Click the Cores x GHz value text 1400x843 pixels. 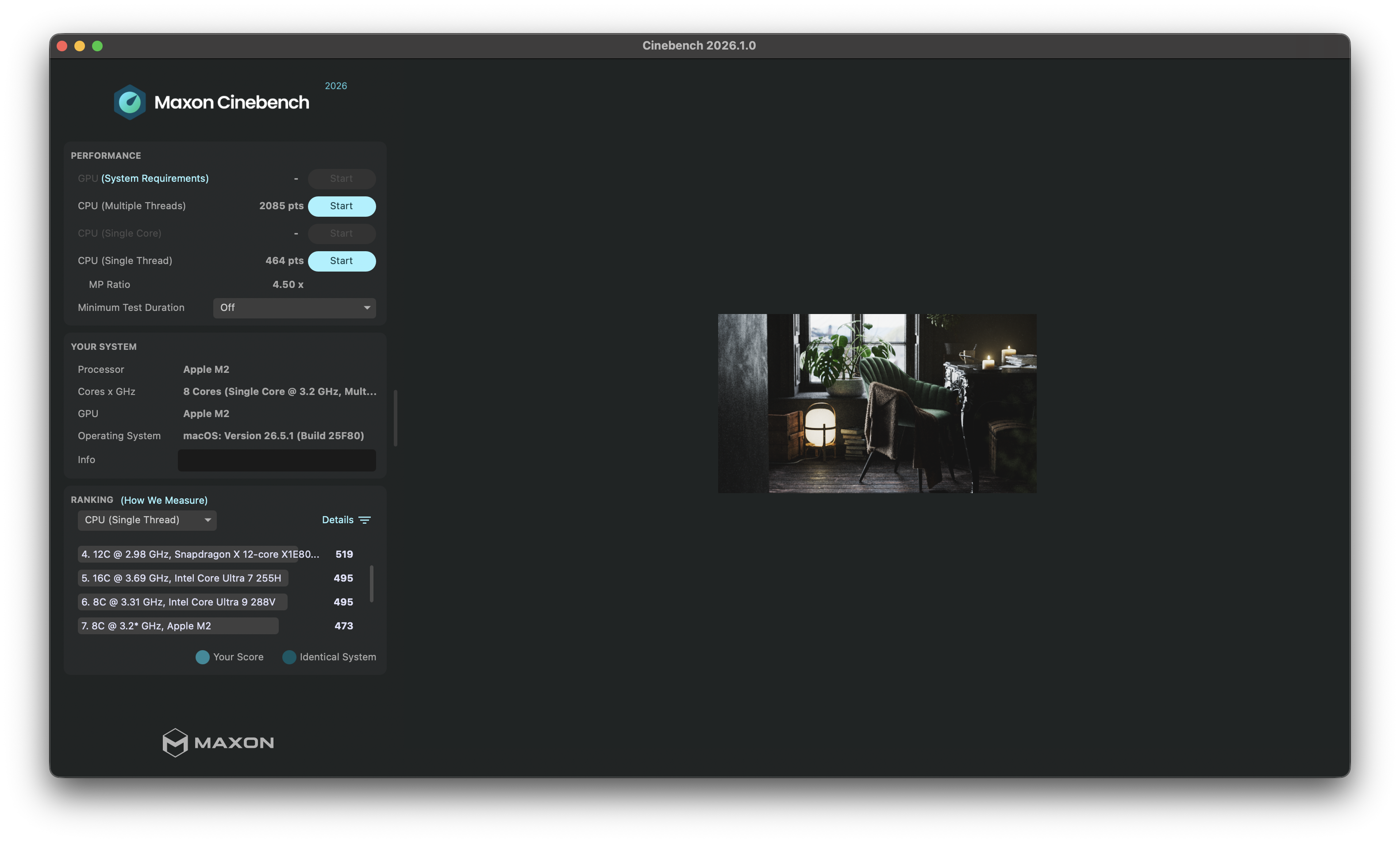[280, 391]
